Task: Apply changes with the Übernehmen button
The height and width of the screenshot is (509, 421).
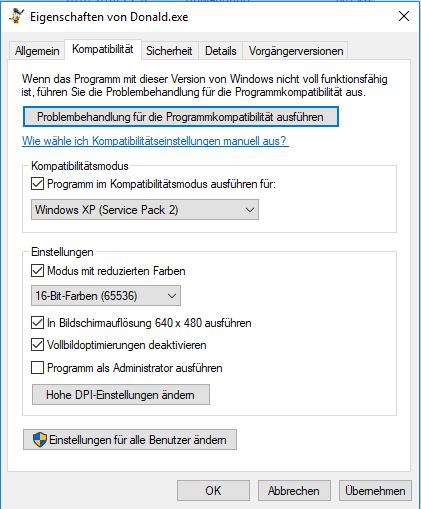Action: point(375,491)
